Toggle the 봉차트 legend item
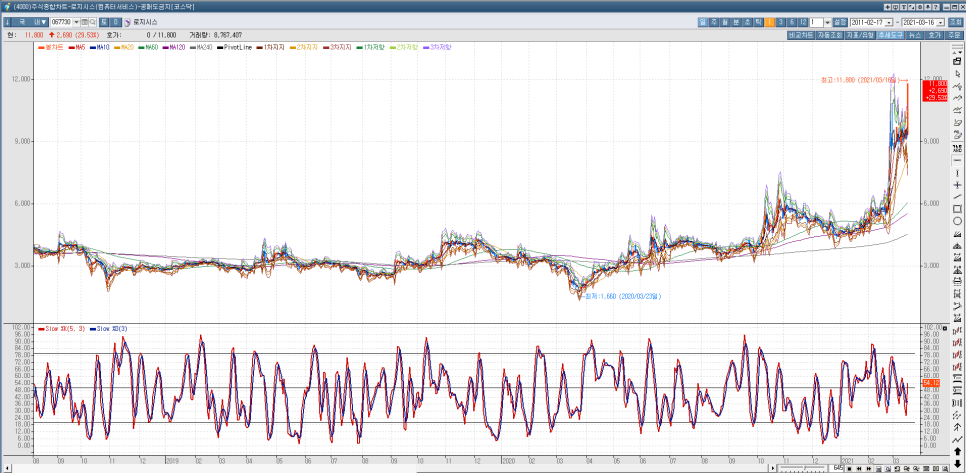Image resolution: width=966 pixels, height=473 pixels. [51, 47]
